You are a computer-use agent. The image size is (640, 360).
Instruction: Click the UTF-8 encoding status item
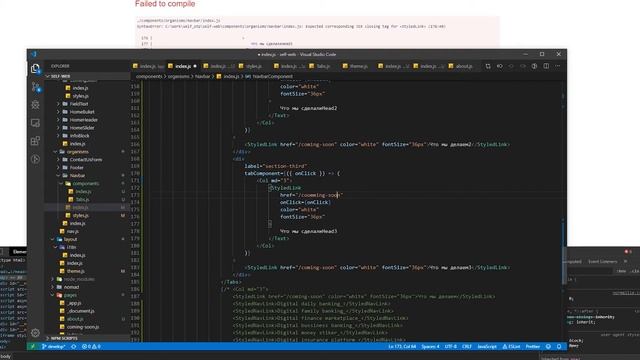(451, 347)
